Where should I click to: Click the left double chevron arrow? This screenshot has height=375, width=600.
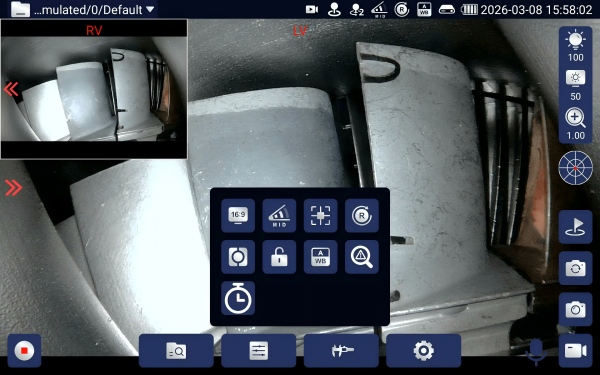[x=11, y=89]
